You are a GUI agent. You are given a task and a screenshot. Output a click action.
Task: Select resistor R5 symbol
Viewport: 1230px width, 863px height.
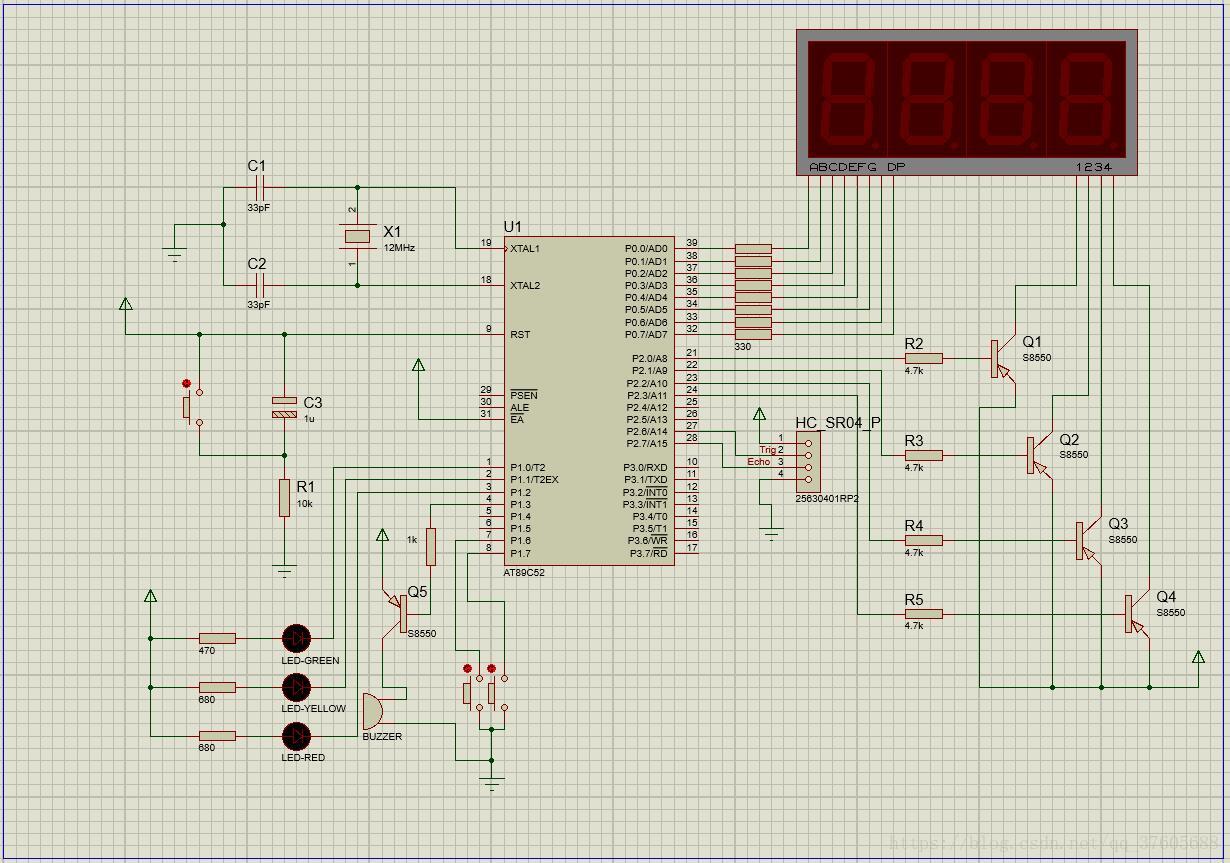923,613
